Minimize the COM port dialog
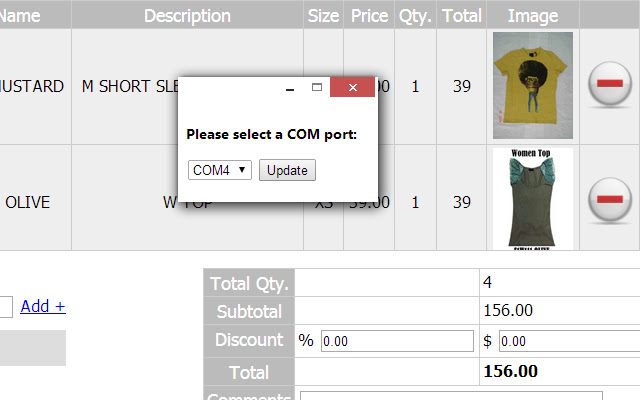Viewport: 640px width, 400px height. [x=290, y=87]
